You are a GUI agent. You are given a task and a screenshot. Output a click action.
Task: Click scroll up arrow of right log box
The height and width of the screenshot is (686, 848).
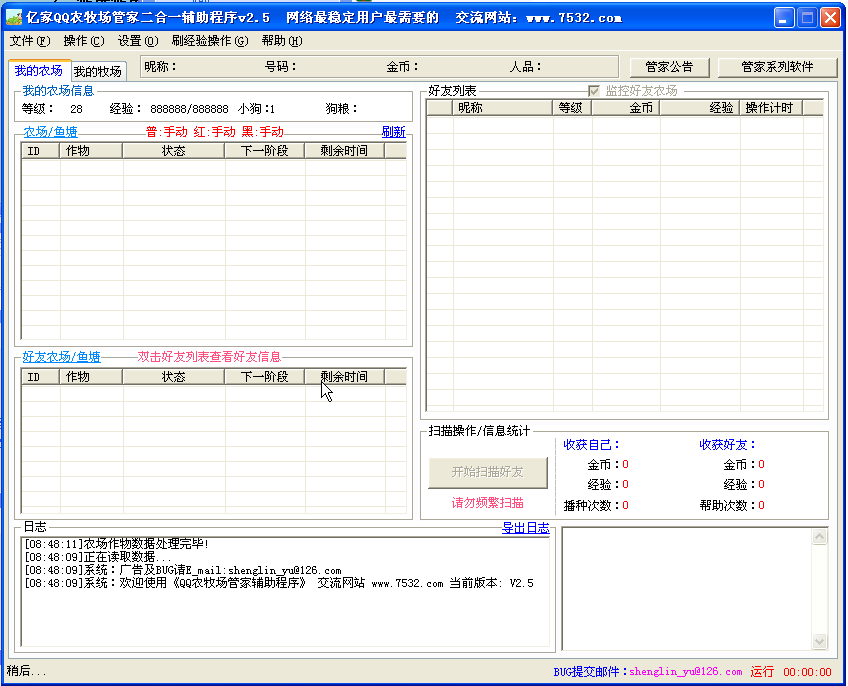(x=819, y=537)
